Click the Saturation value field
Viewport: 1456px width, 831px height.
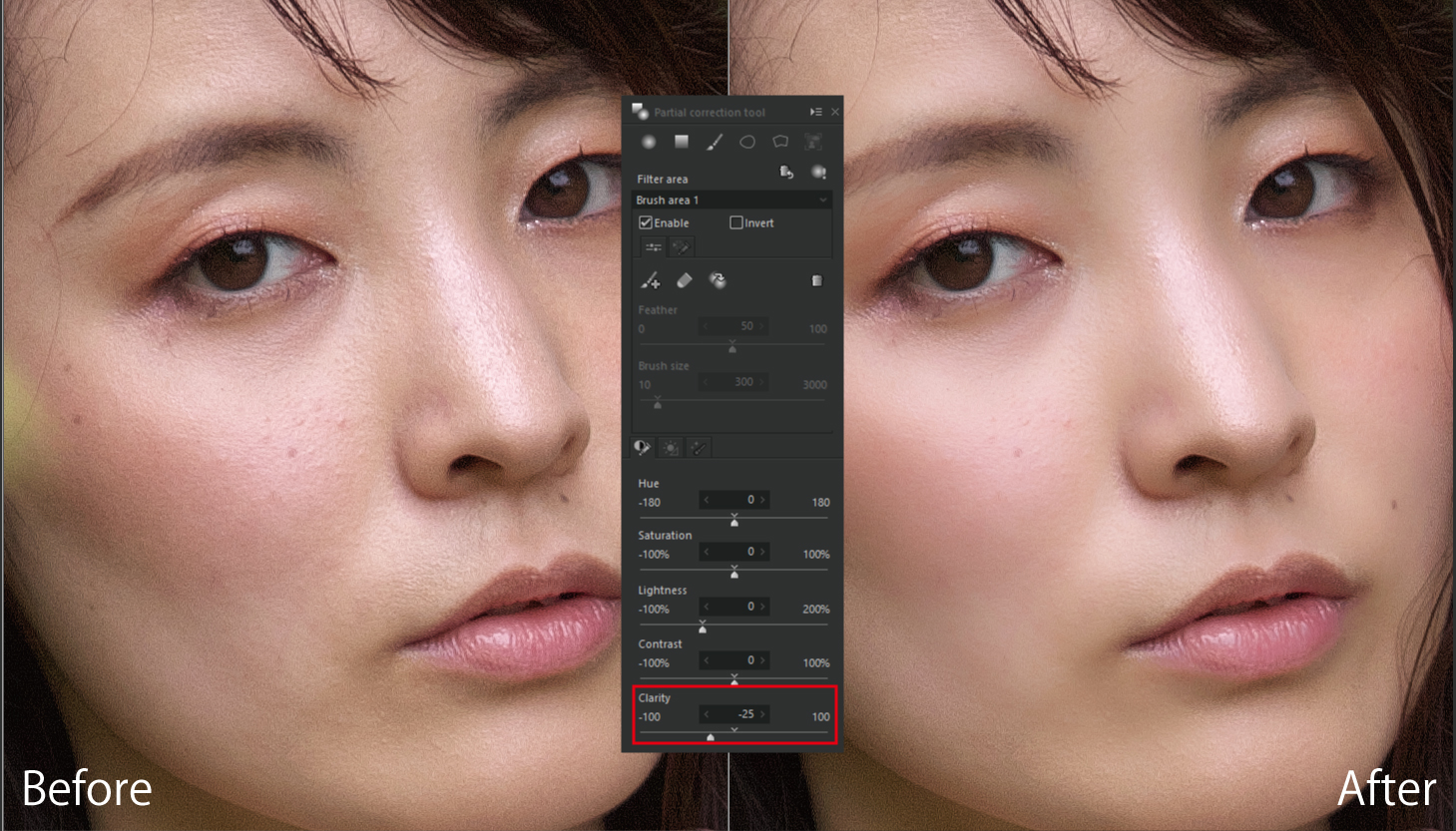pyautogui.click(x=734, y=552)
